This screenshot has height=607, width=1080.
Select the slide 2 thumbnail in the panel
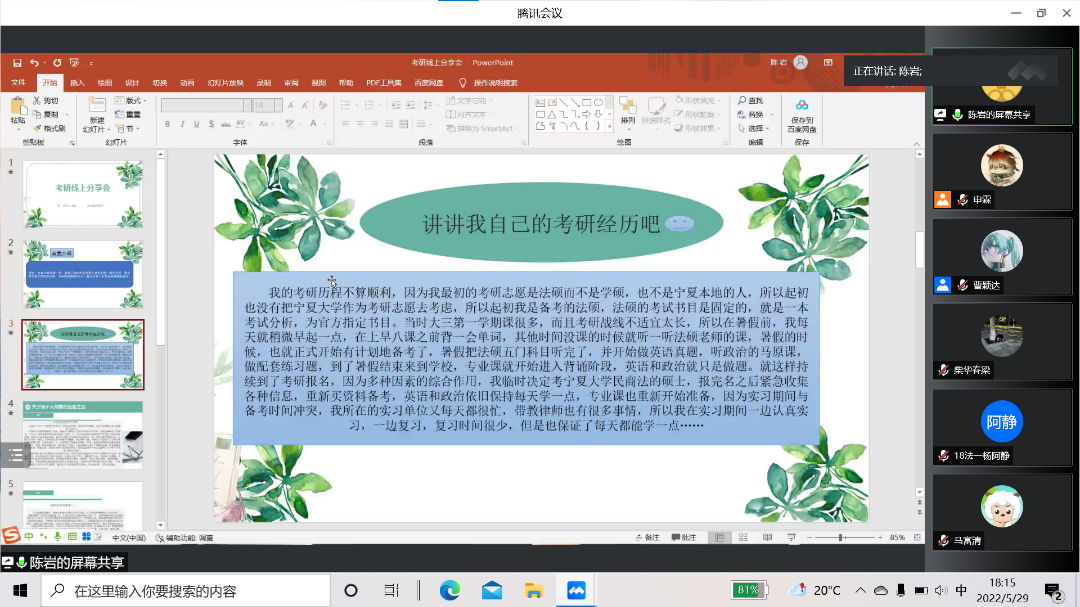[83, 273]
